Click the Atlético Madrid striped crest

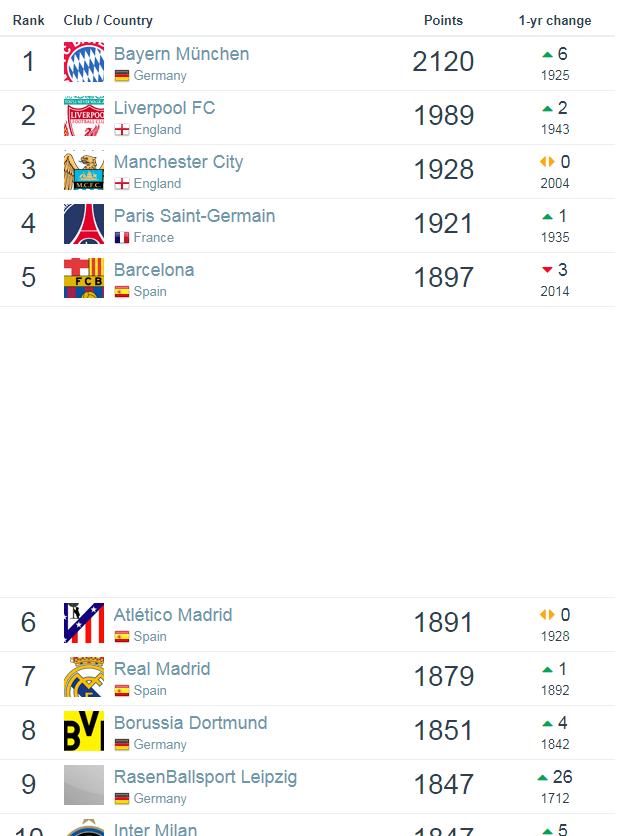coord(84,623)
